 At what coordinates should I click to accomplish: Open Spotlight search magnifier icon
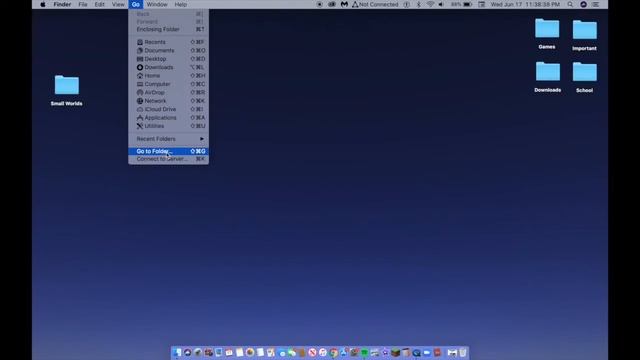point(570,4)
